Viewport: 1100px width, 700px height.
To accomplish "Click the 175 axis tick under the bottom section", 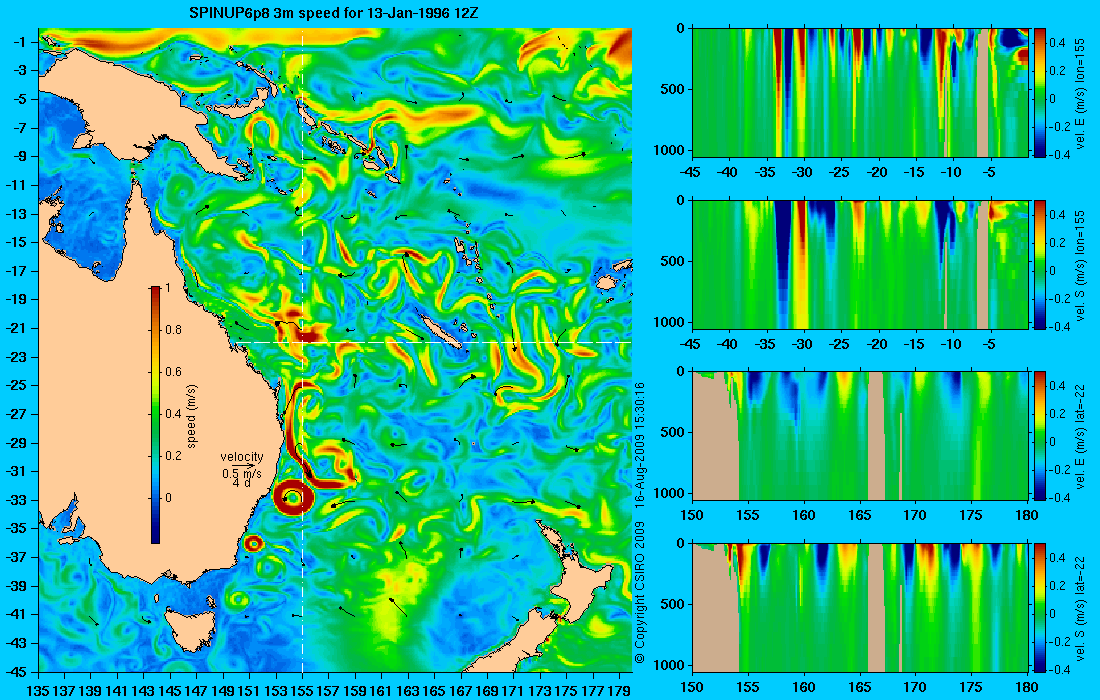I will pyautogui.click(x=971, y=687).
